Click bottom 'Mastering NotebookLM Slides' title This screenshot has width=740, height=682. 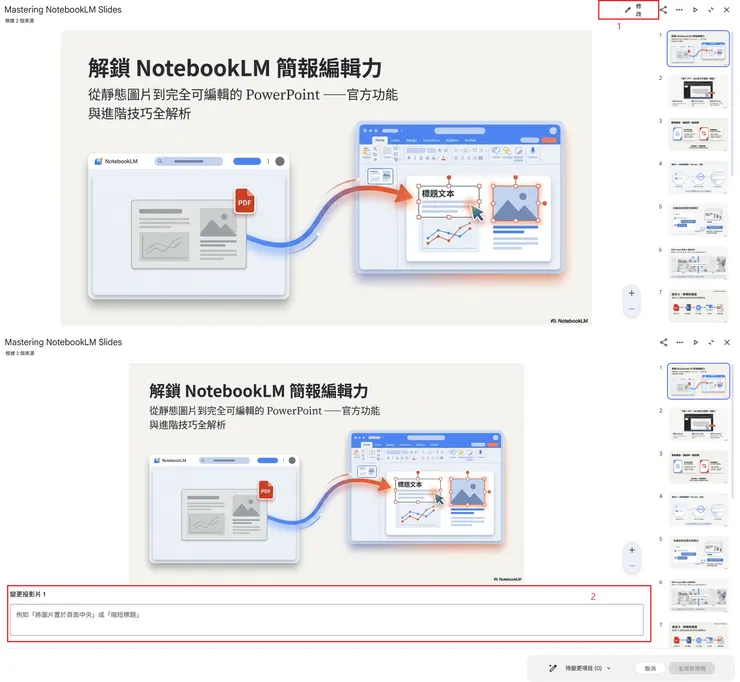click(63, 342)
